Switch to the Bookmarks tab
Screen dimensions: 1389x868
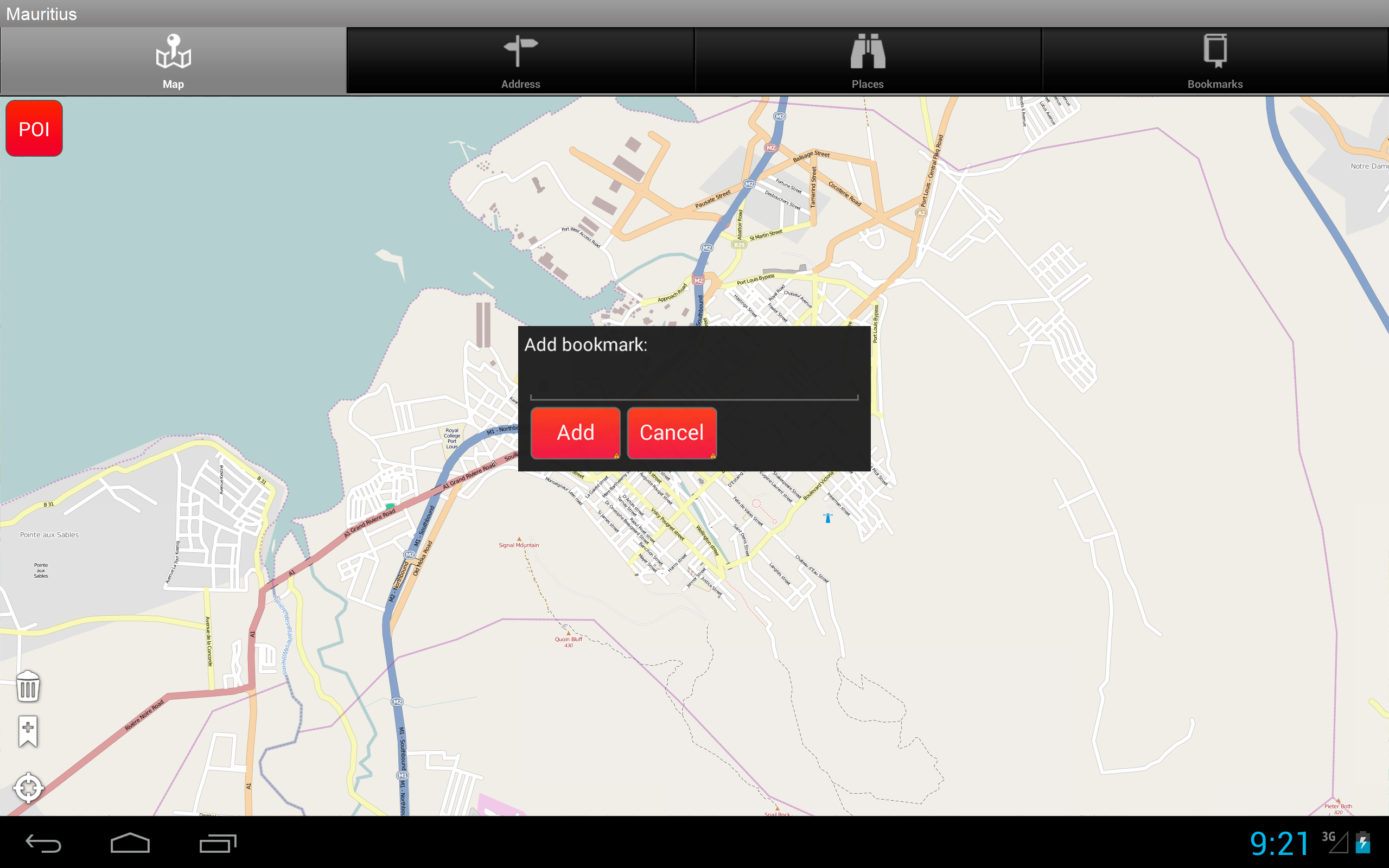click(x=1216, y=61)
